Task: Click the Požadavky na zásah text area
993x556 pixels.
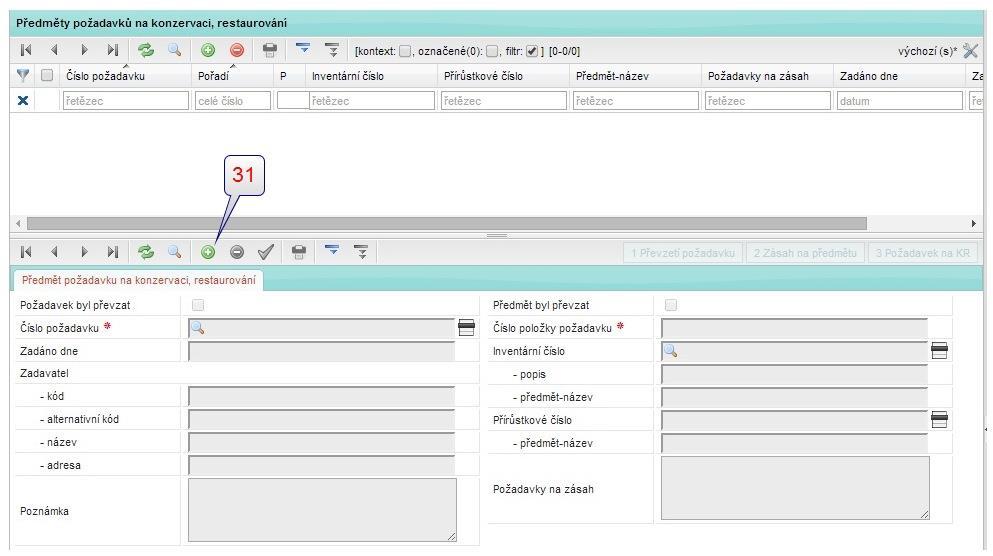Action: tap(795, 488)
